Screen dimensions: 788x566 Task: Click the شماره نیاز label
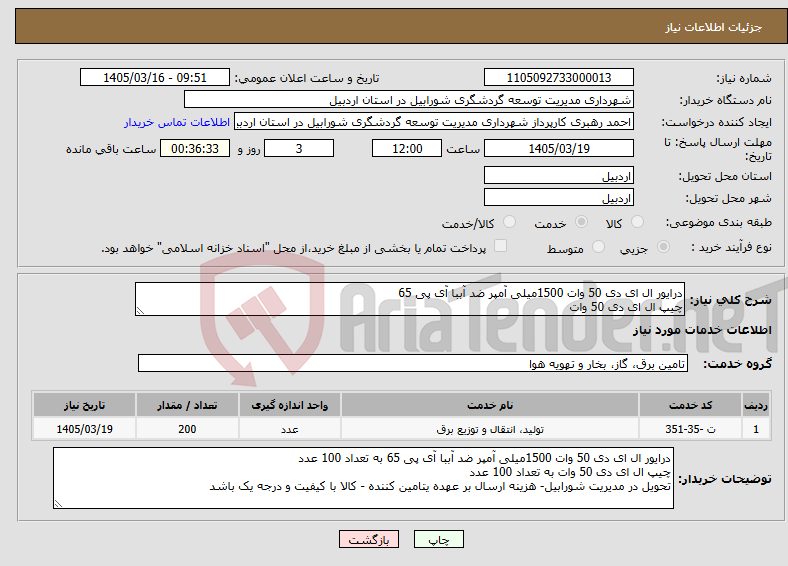click(744, 78)
